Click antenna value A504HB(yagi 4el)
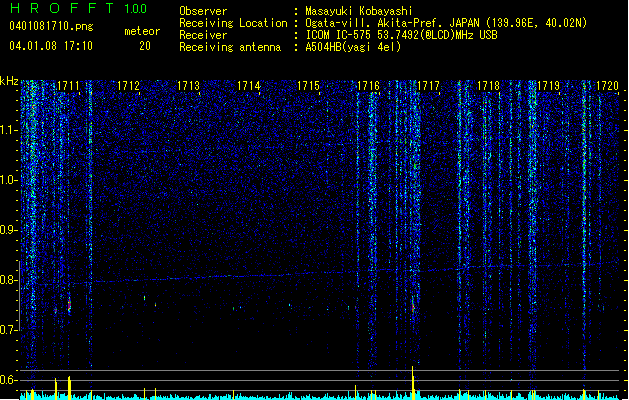 (x=353, y=47)
